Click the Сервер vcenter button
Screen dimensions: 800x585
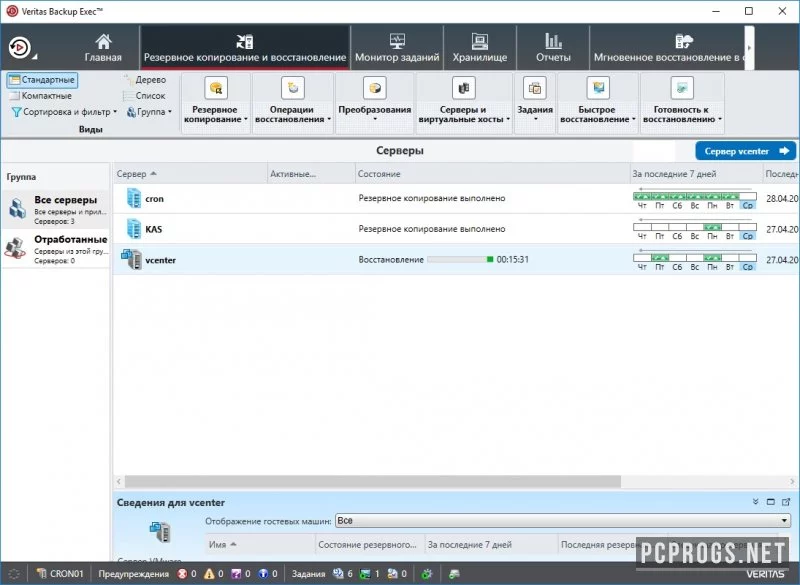point(745,151)
